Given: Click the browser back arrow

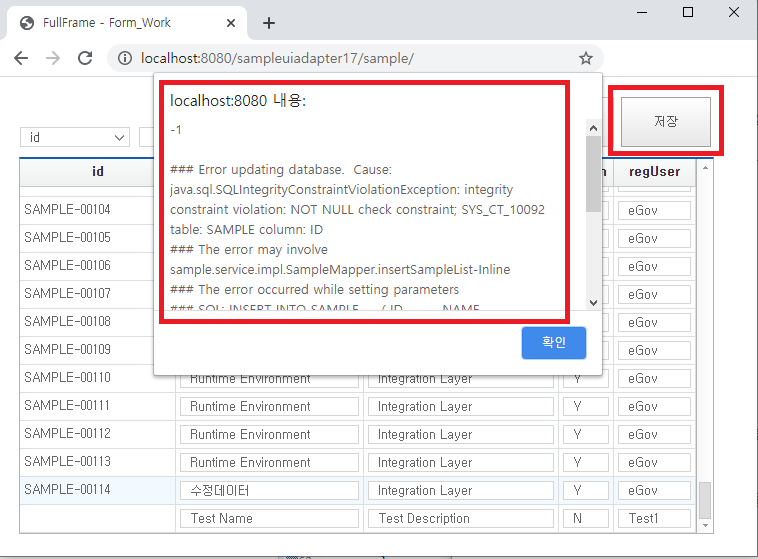Looking at the screenshot, I should (x=21, y=58).
